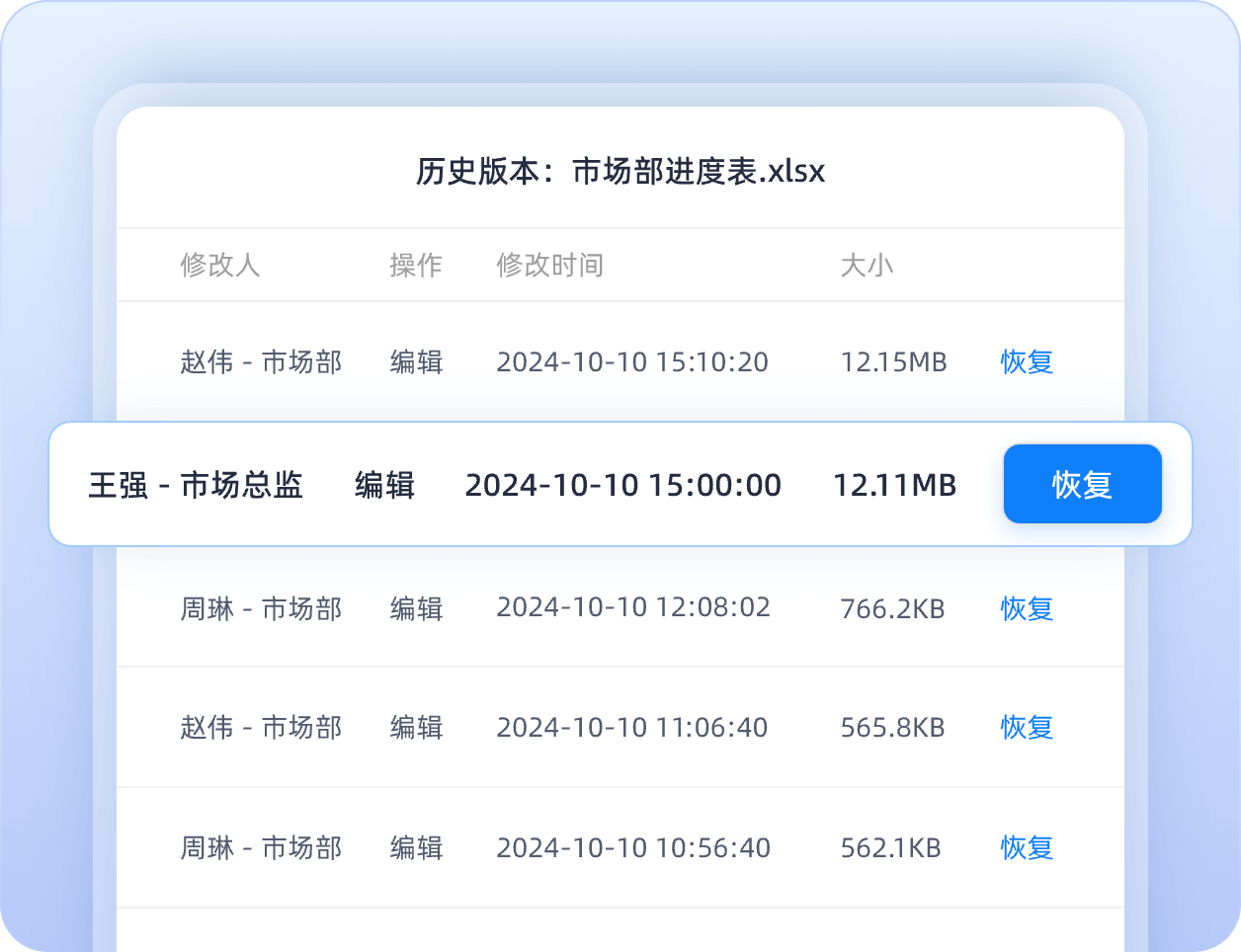
Task: Select modifier name in the 12:08:02 row
Action: pos(261,608)
